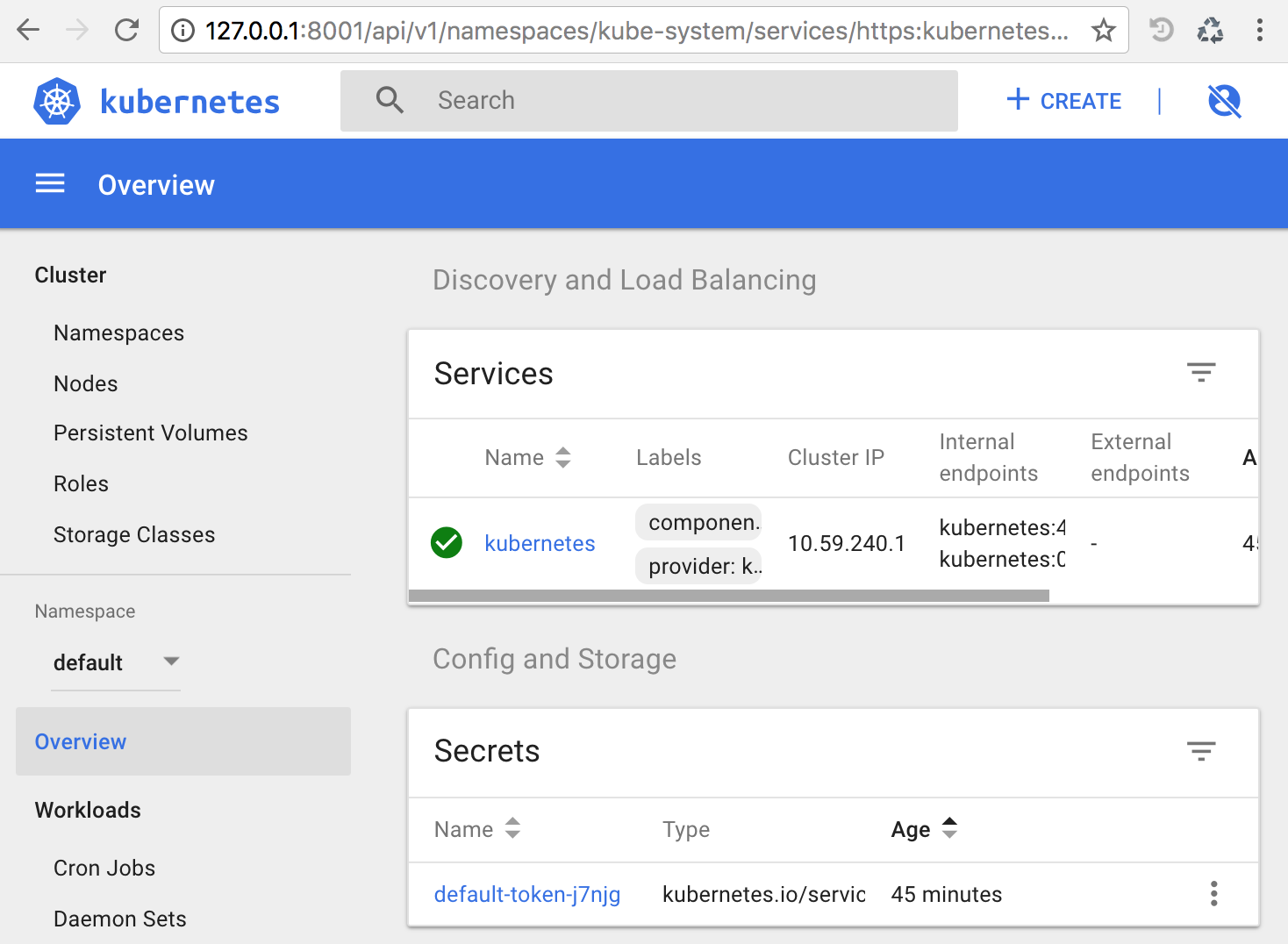The height and width of the screenshot is (944, 1288).
Task: Click the Kubernetes helm logo
Action: click(x=57, y=101)
